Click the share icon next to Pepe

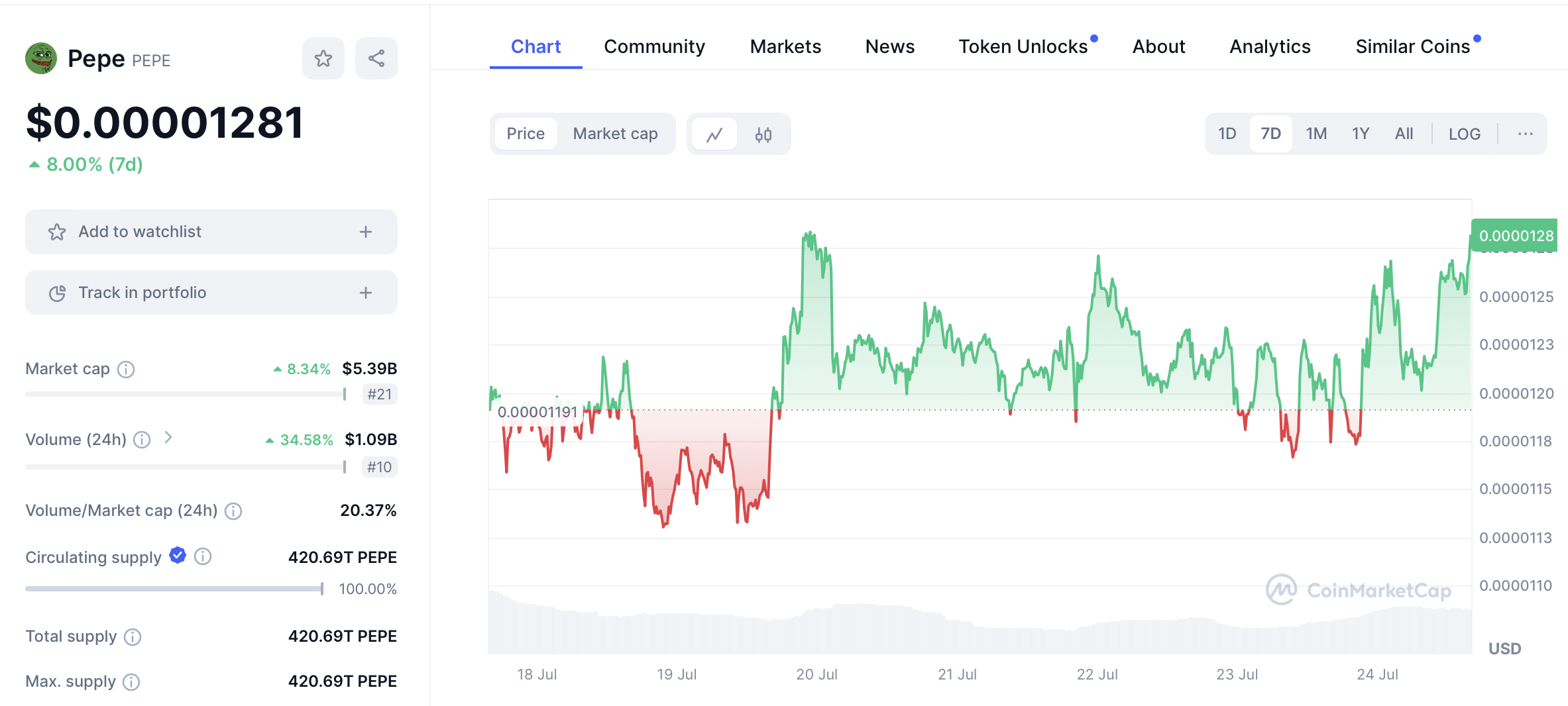coord(376,59)
